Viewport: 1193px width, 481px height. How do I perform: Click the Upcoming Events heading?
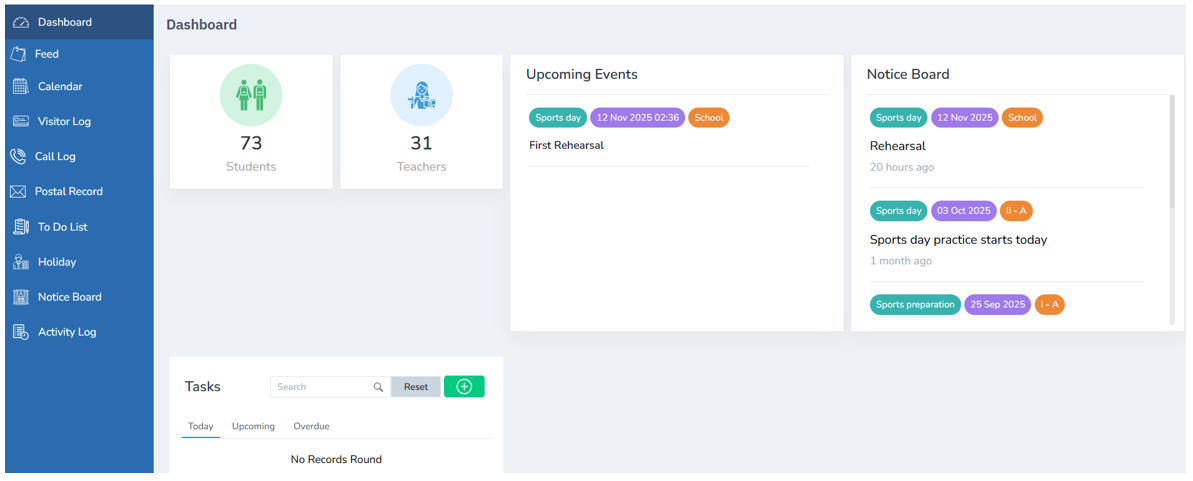coord(582,75)
